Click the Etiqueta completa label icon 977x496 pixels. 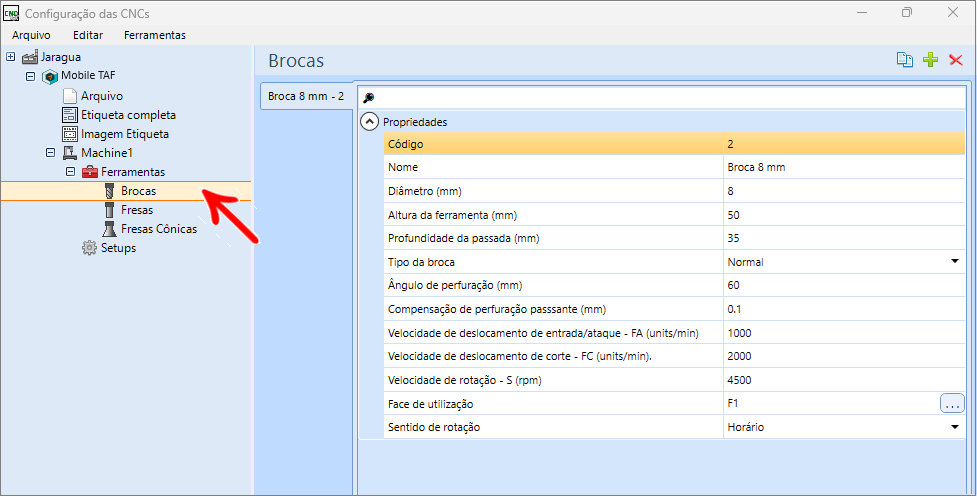70,115
